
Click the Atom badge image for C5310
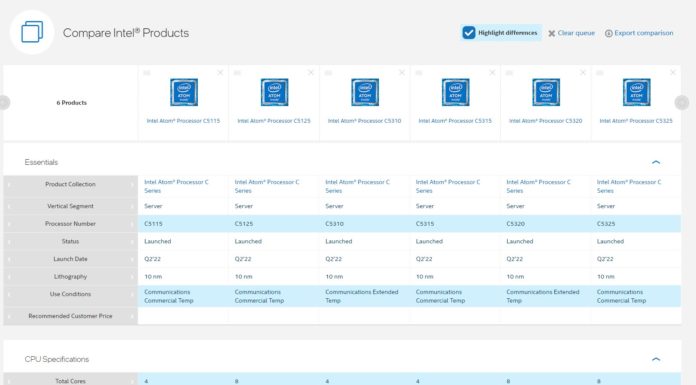click(x=365, y=92)
